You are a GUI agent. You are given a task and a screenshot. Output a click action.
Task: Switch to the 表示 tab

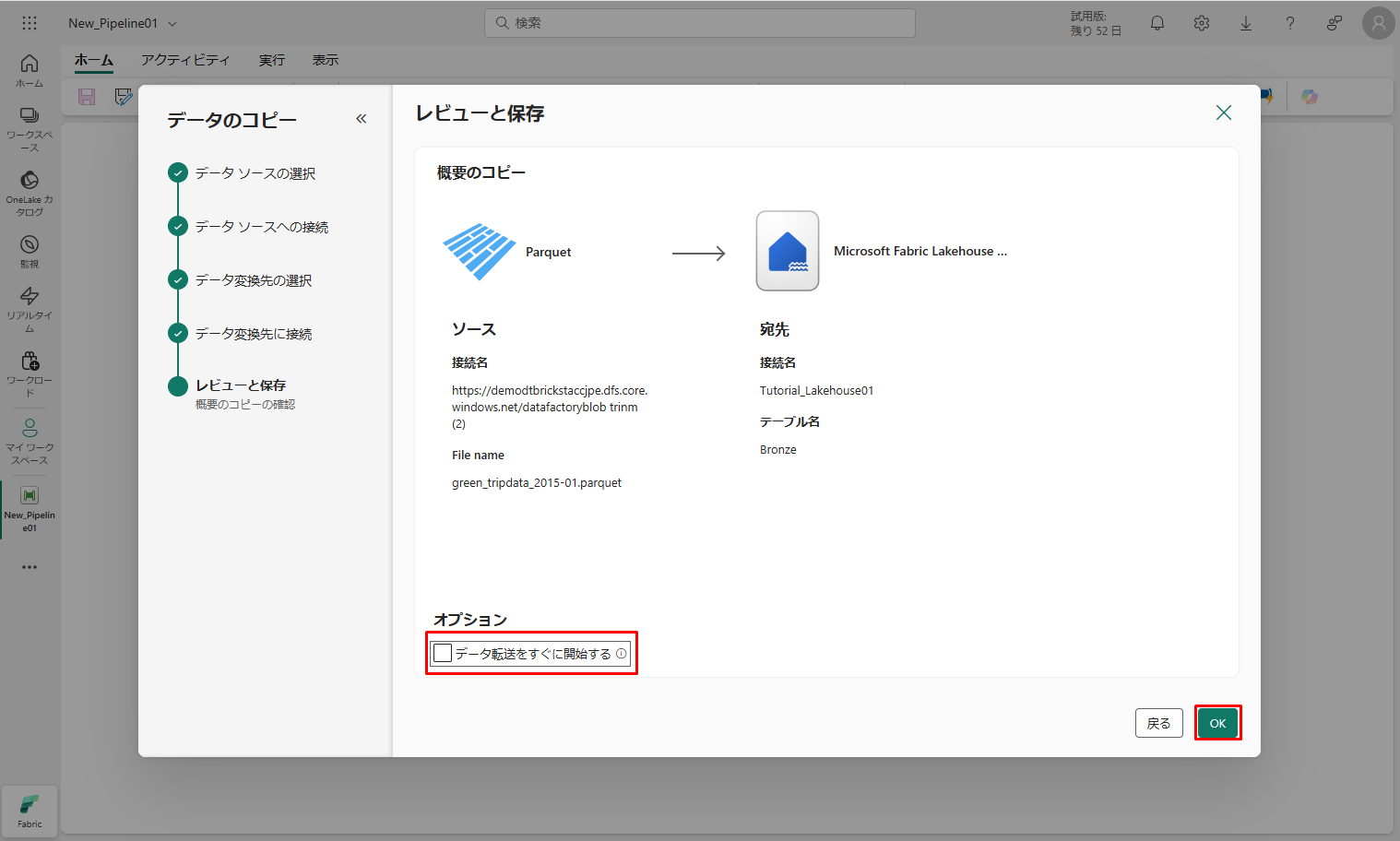click(x=326, y=61)
